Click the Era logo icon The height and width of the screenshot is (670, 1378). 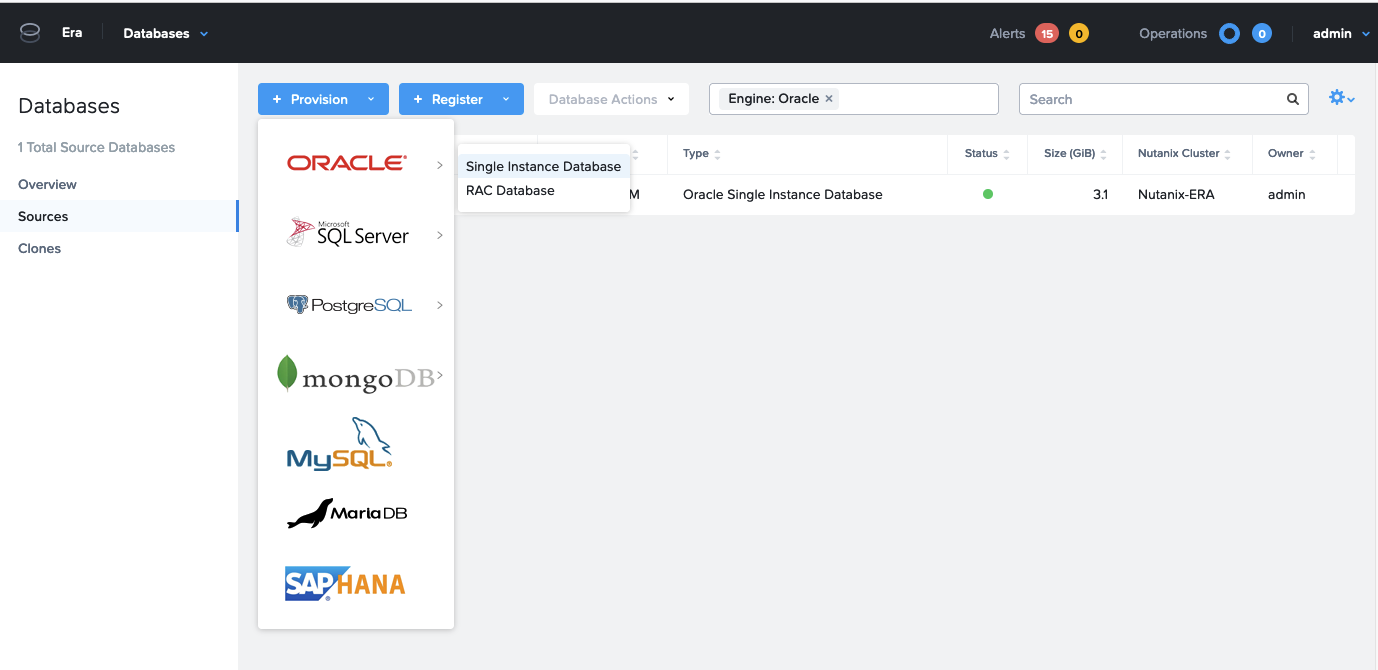(30, 33)
